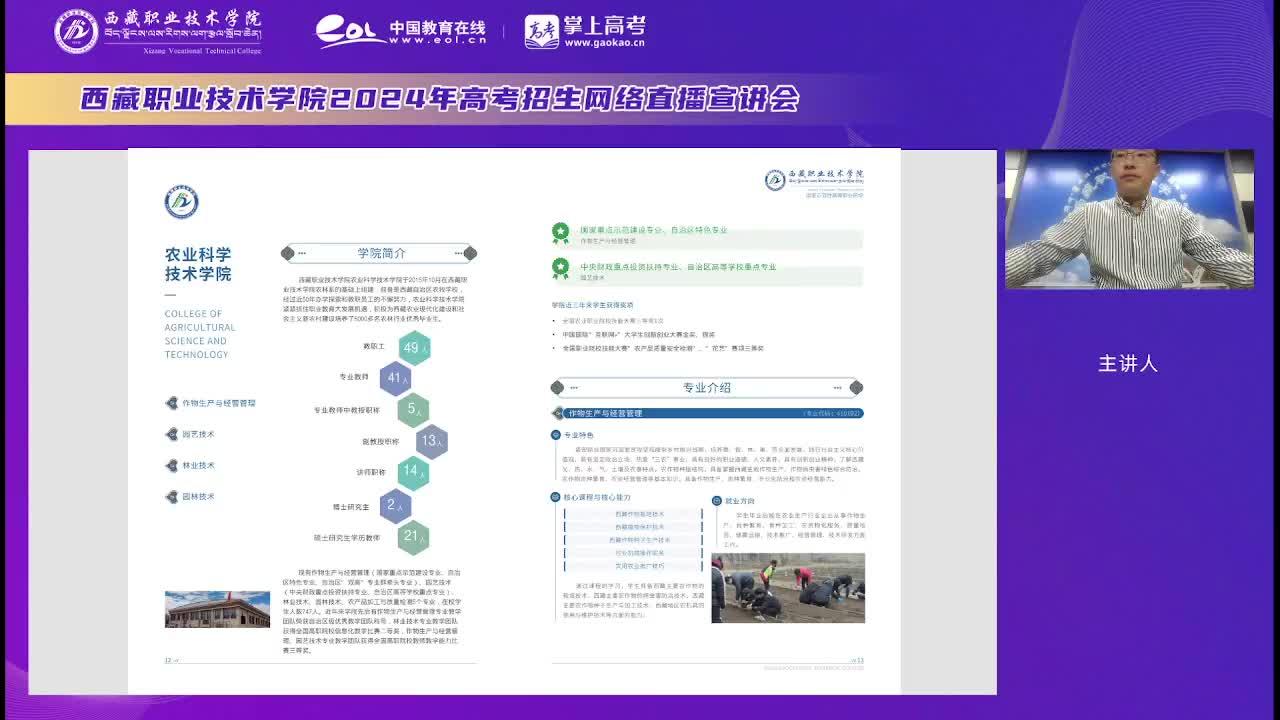Open the www.eol.cn link text
1280x720 pixels.
pos(438,42)
